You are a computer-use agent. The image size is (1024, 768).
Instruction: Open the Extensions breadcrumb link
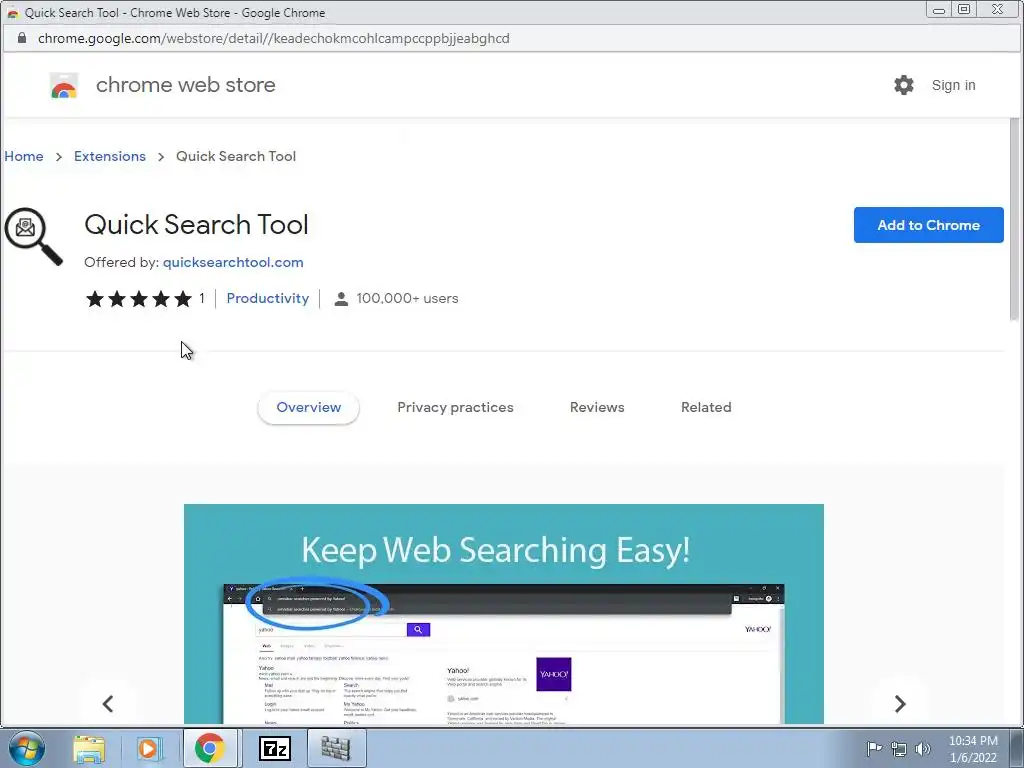(x=110, y=157)
